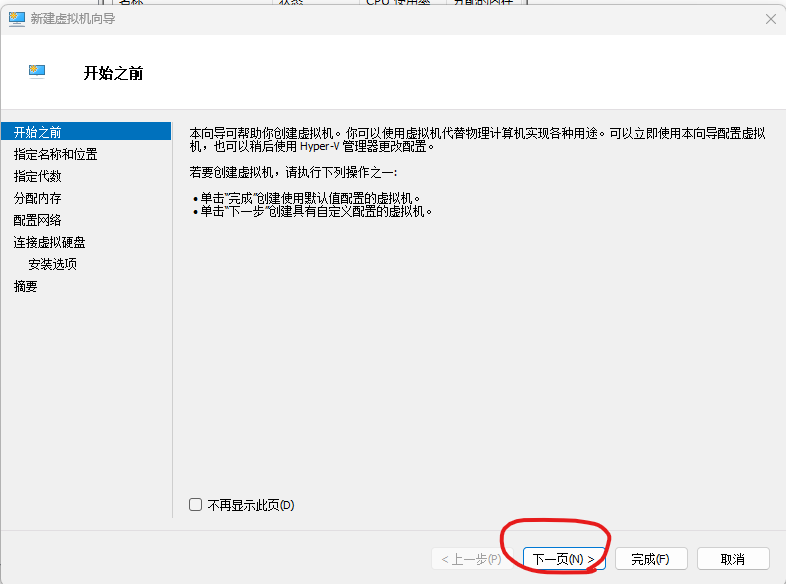Select the 连接虚拟硬盘 step
Screen dimensions: 786x584
click(50, 242)
